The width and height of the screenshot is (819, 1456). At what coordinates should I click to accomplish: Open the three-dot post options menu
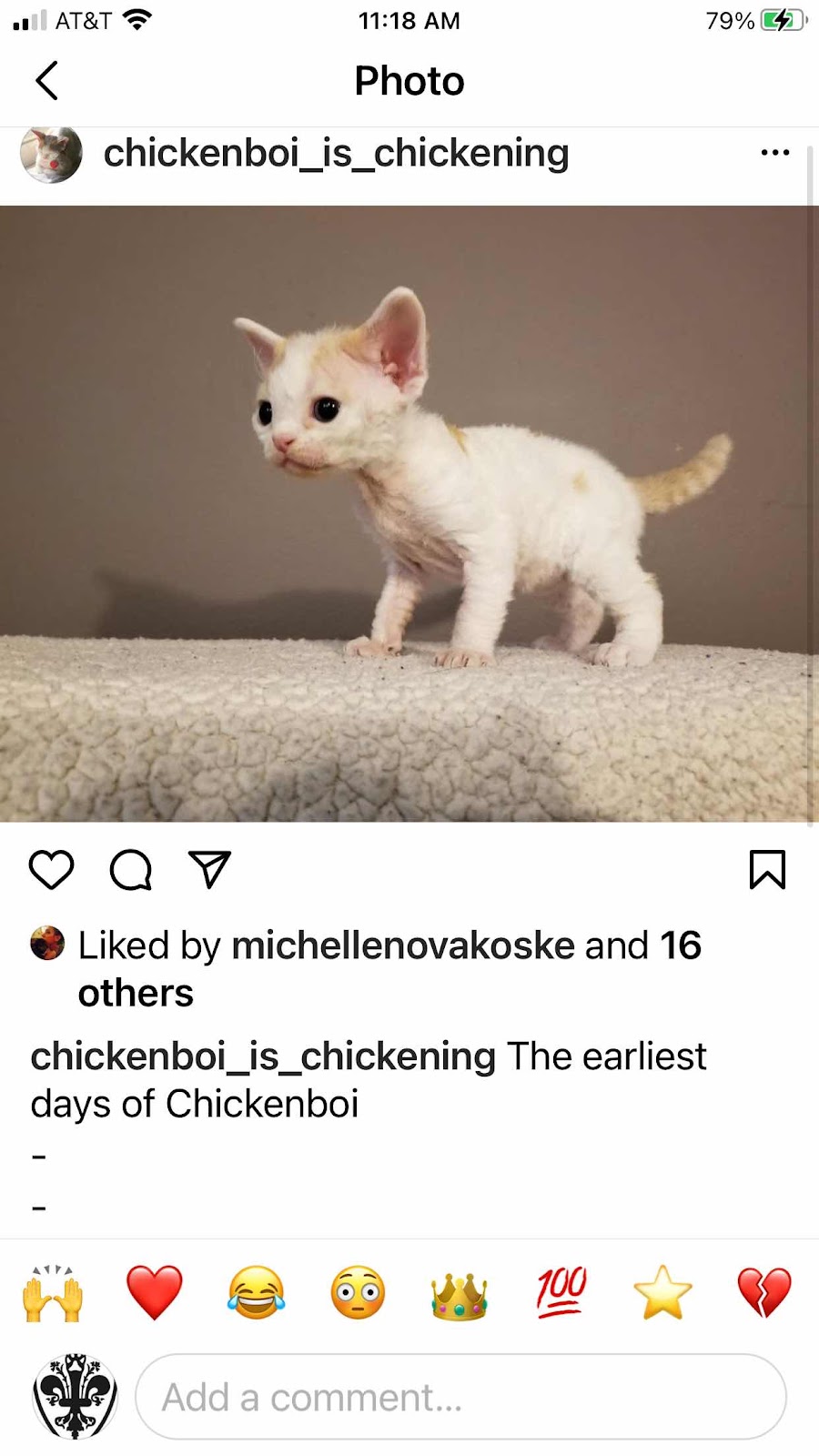tap(775, 153)
